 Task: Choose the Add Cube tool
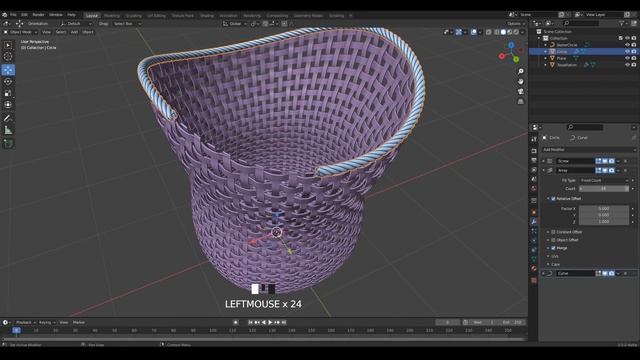pos(8,143)
